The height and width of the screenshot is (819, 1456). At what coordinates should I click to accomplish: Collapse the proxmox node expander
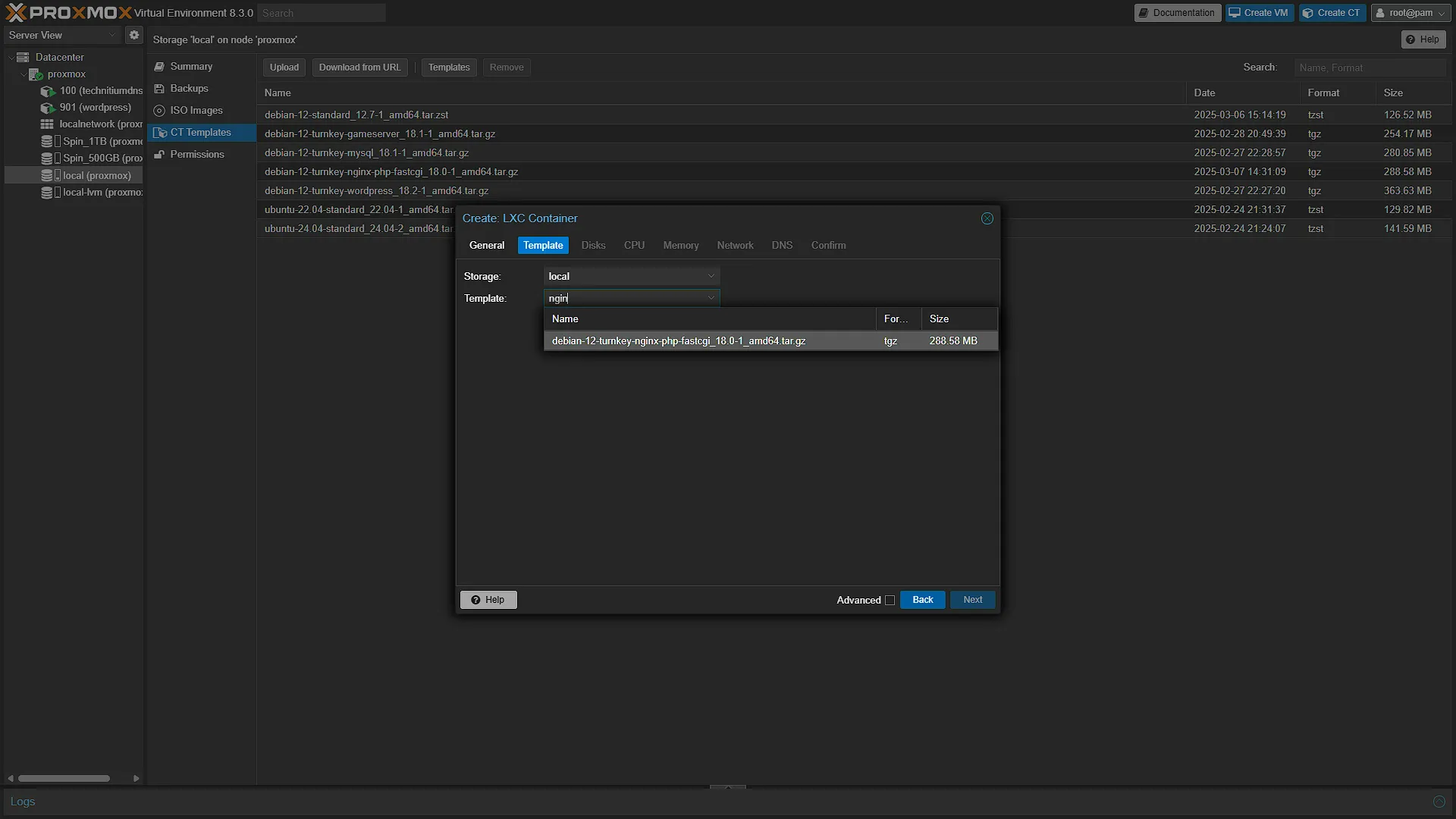click(23, 74)
